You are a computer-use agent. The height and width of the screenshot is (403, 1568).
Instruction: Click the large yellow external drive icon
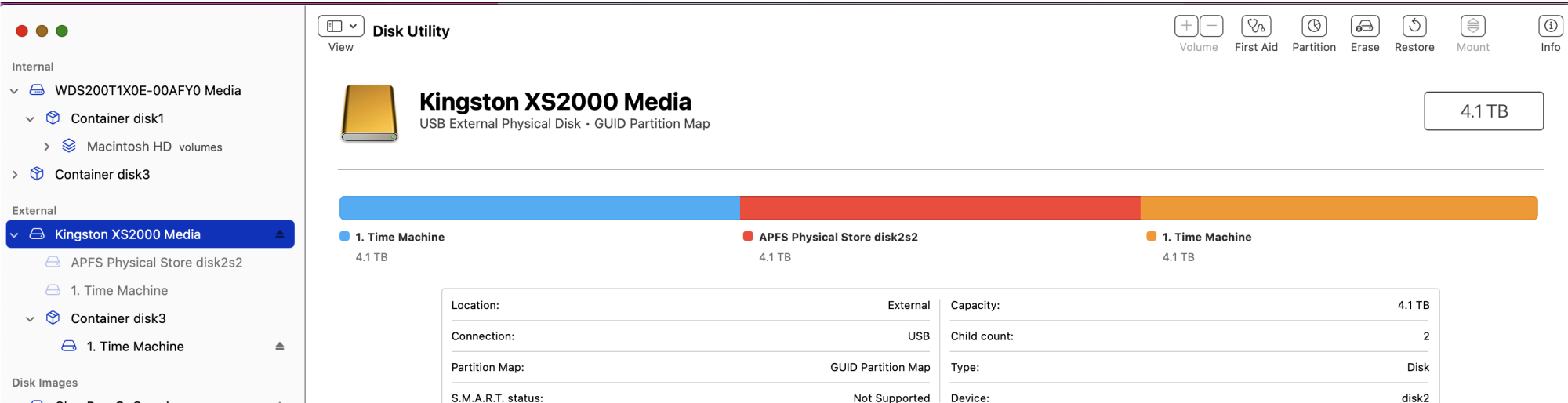click(369, 113)
